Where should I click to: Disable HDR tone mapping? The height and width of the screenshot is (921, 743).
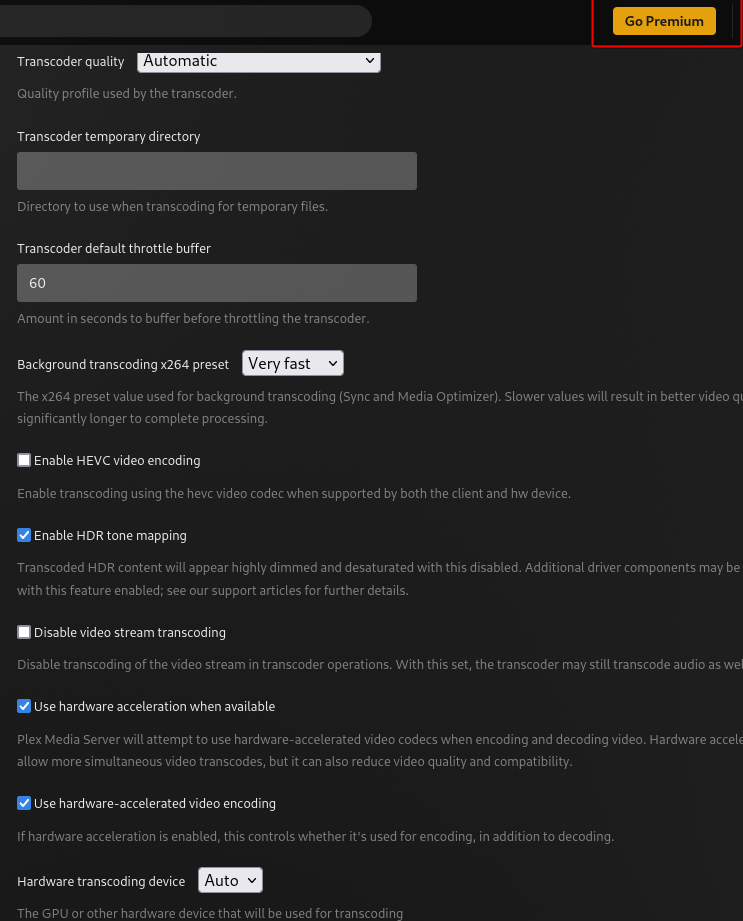pyautogui.click(x=24, y=535)
